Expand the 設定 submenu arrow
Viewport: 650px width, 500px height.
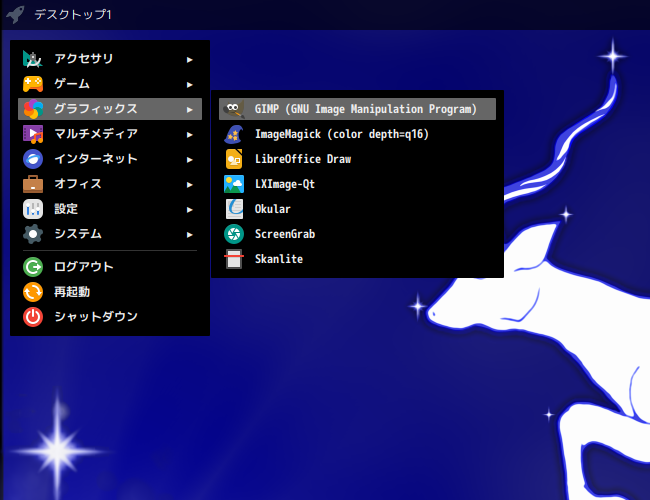coord(189,210)
